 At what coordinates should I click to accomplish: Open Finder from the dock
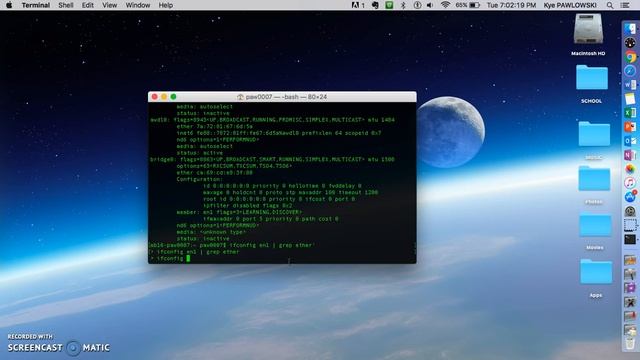630,29
